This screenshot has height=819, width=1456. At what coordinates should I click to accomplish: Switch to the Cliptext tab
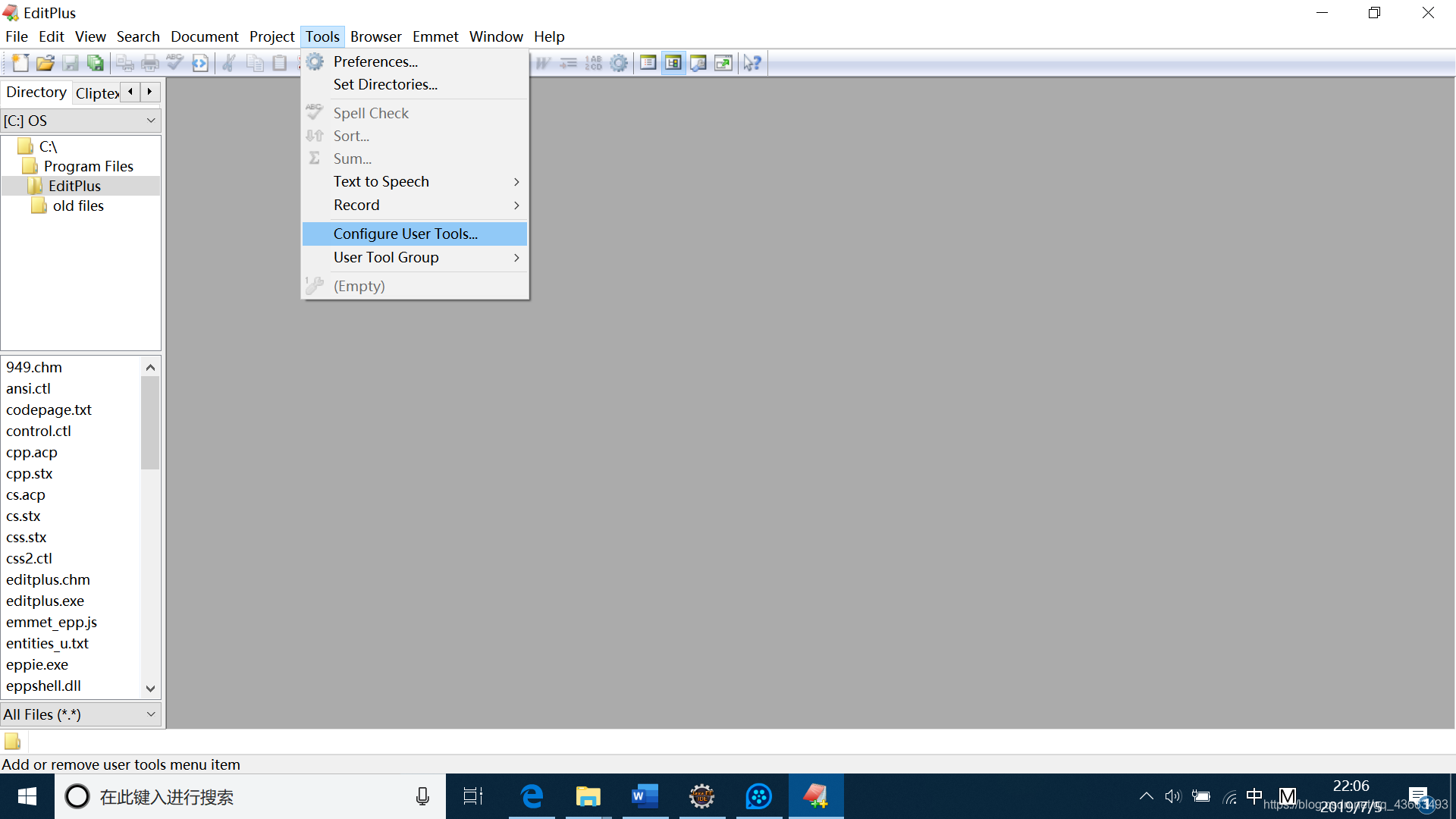pos(97,93)
